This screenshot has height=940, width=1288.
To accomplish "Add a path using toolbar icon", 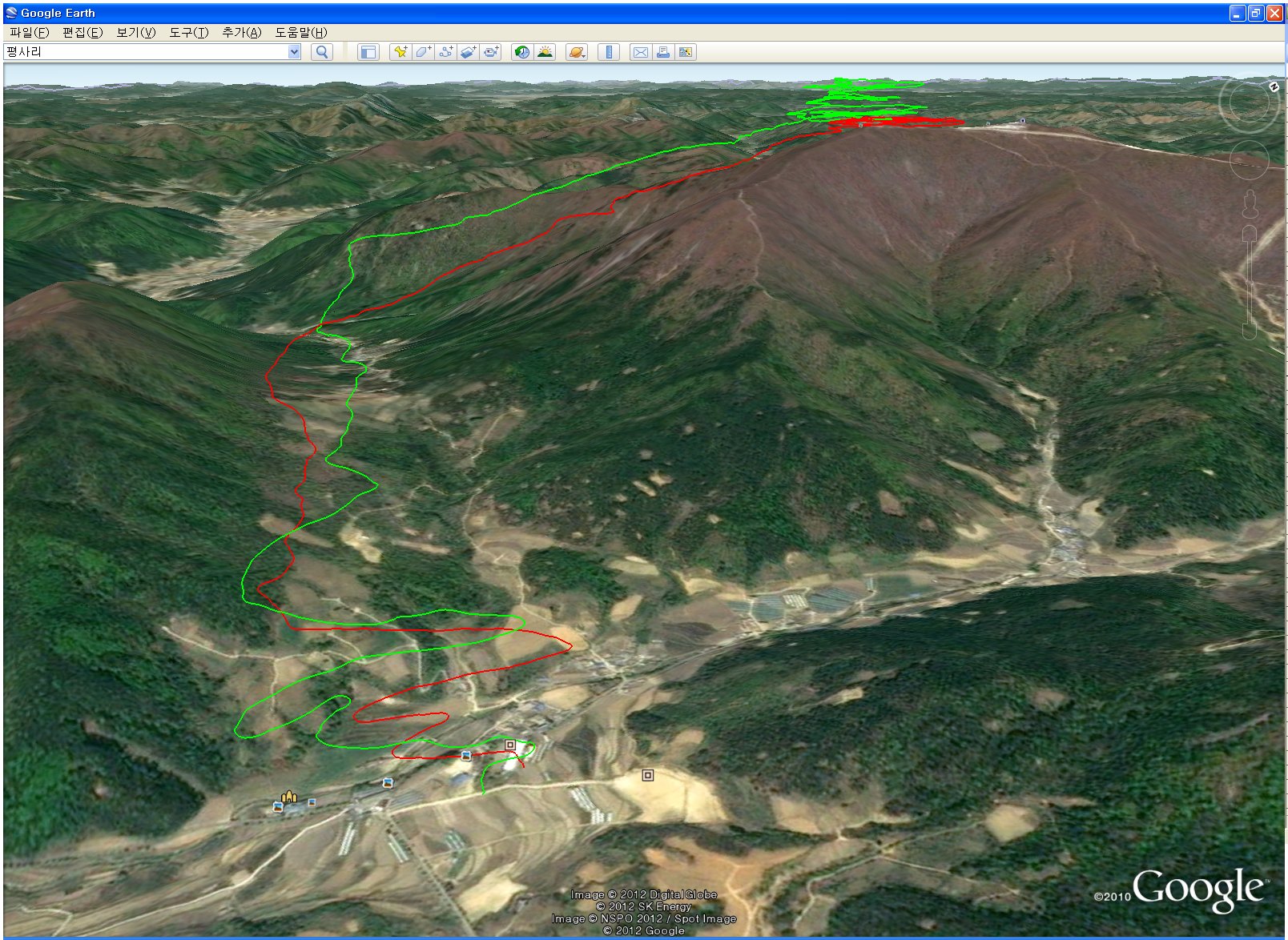I will click(x=446, y=52).
